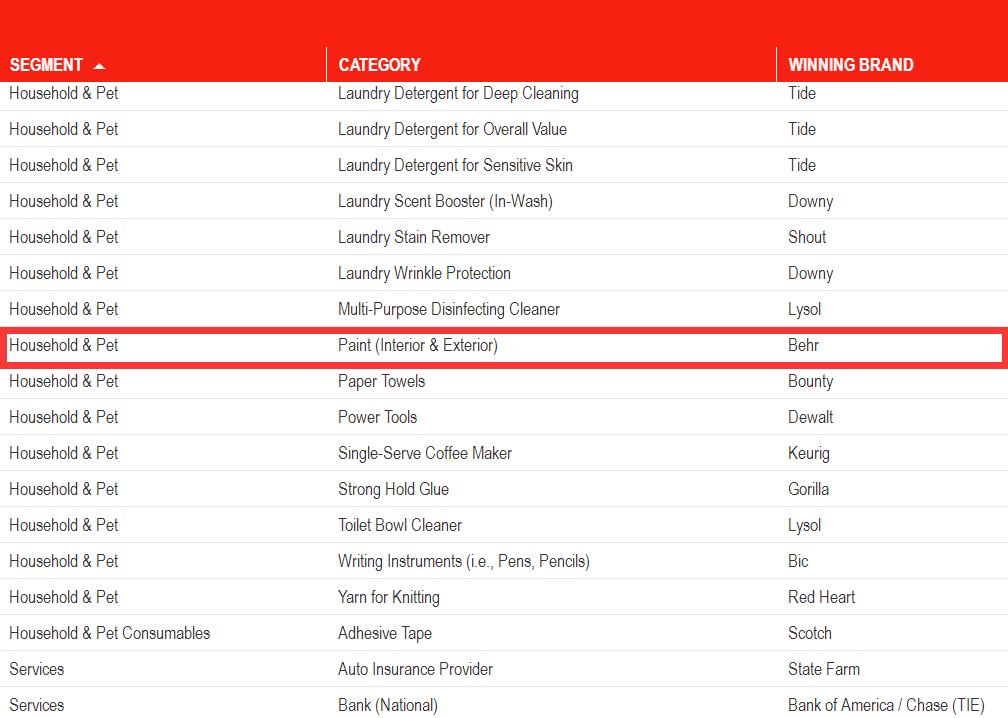Screen dimensions: 1008x718
Task: Click 'Services' segment in the Auto Insurance row
Action: (37, 669)
